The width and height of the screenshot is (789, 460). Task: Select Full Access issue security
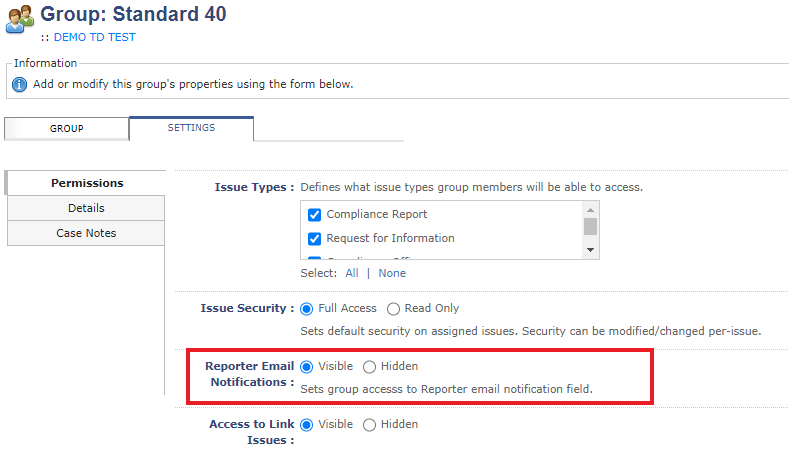point(306,309)
